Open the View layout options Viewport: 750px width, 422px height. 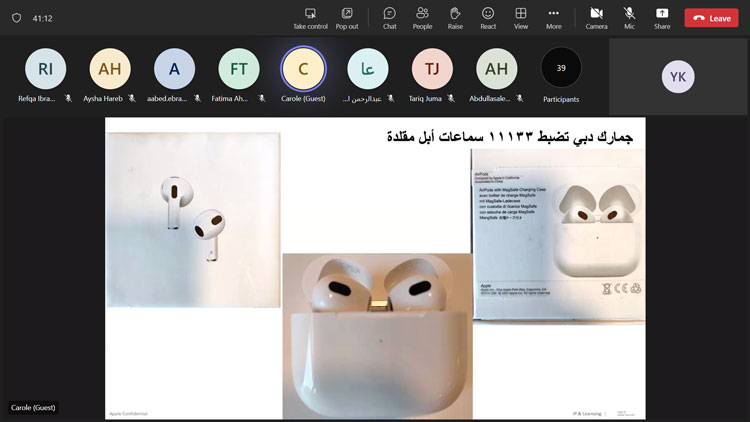point(521,17)
